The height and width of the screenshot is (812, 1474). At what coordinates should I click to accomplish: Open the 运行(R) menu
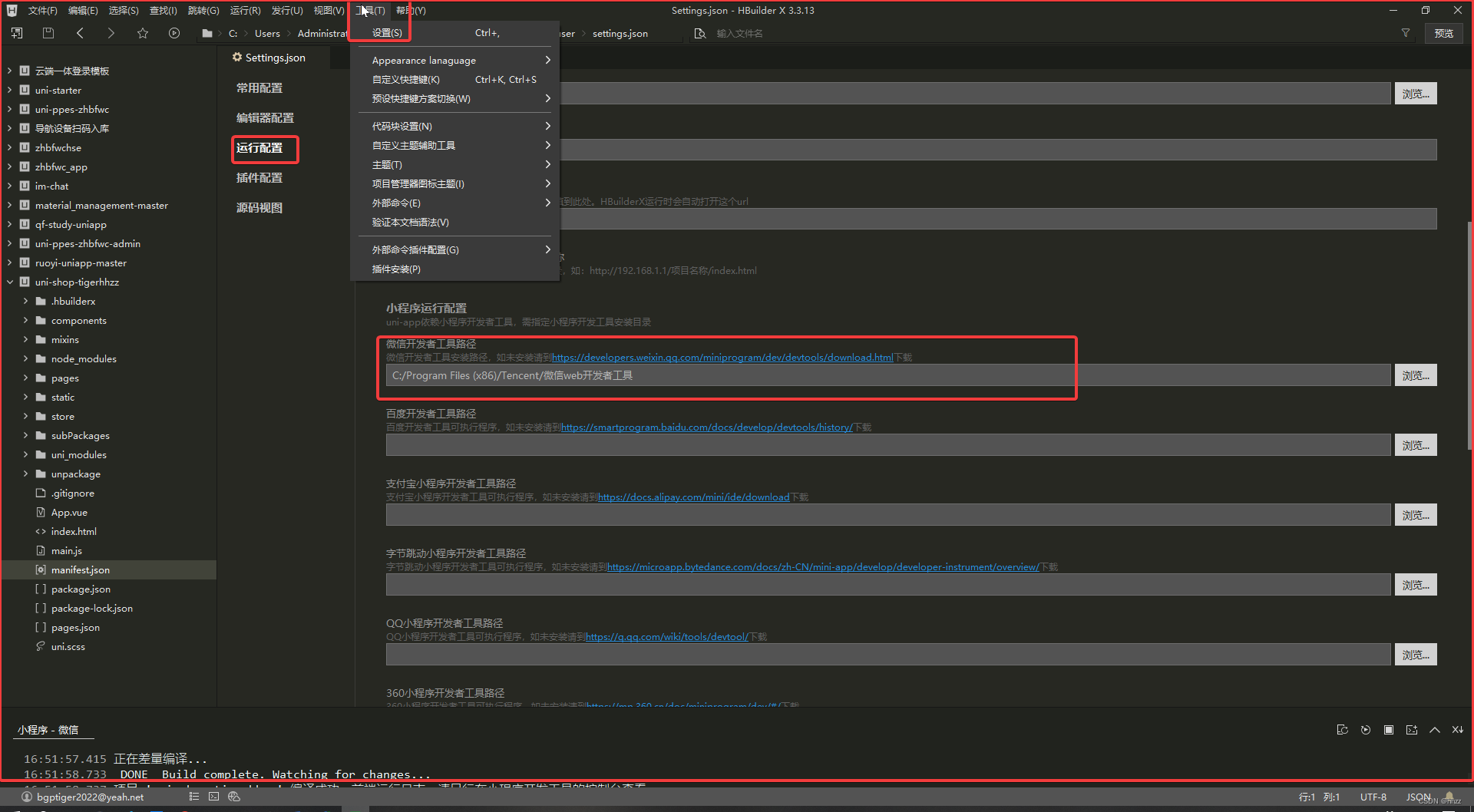click(245, 10)
